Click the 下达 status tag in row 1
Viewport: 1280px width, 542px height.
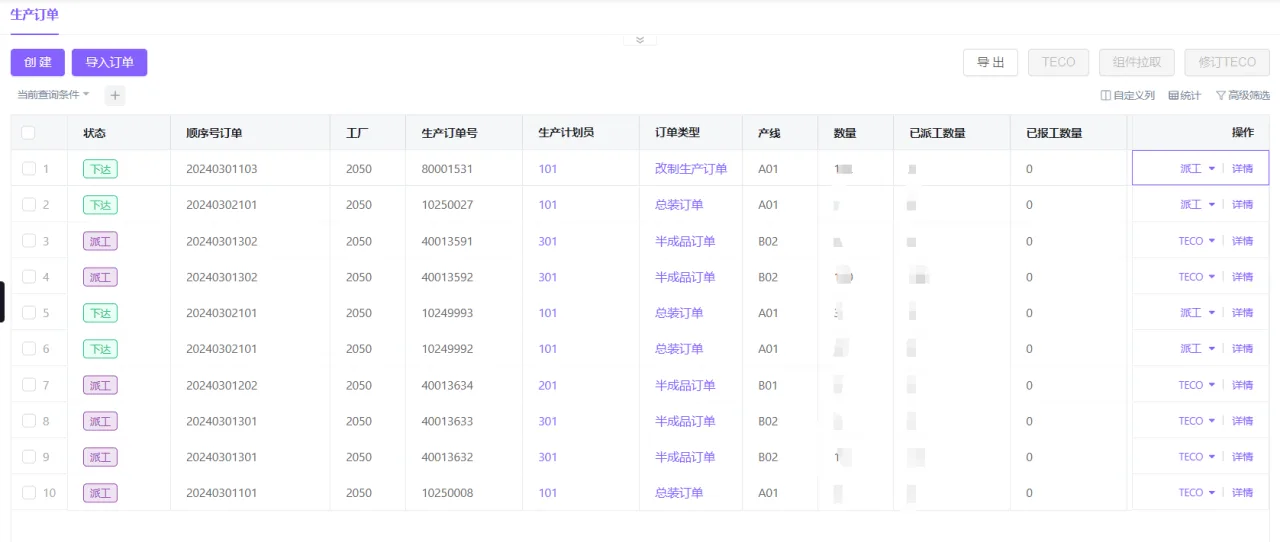point(100,169)
